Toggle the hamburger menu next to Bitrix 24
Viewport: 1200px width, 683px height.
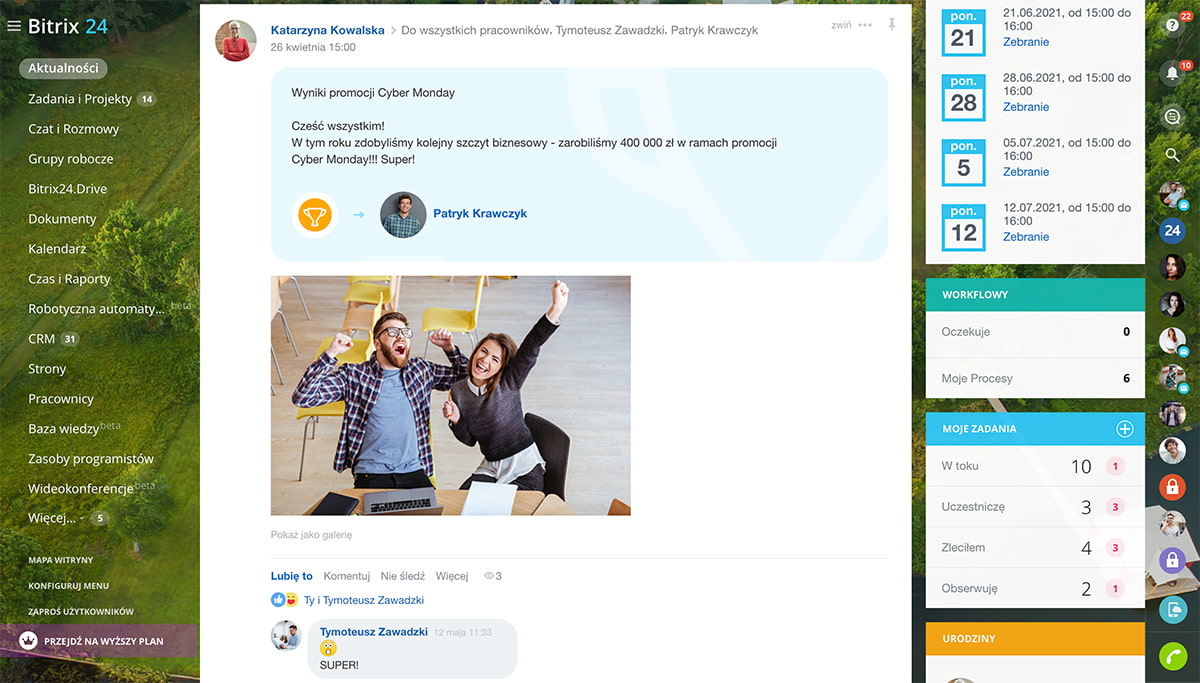click(x=14, y=26)
